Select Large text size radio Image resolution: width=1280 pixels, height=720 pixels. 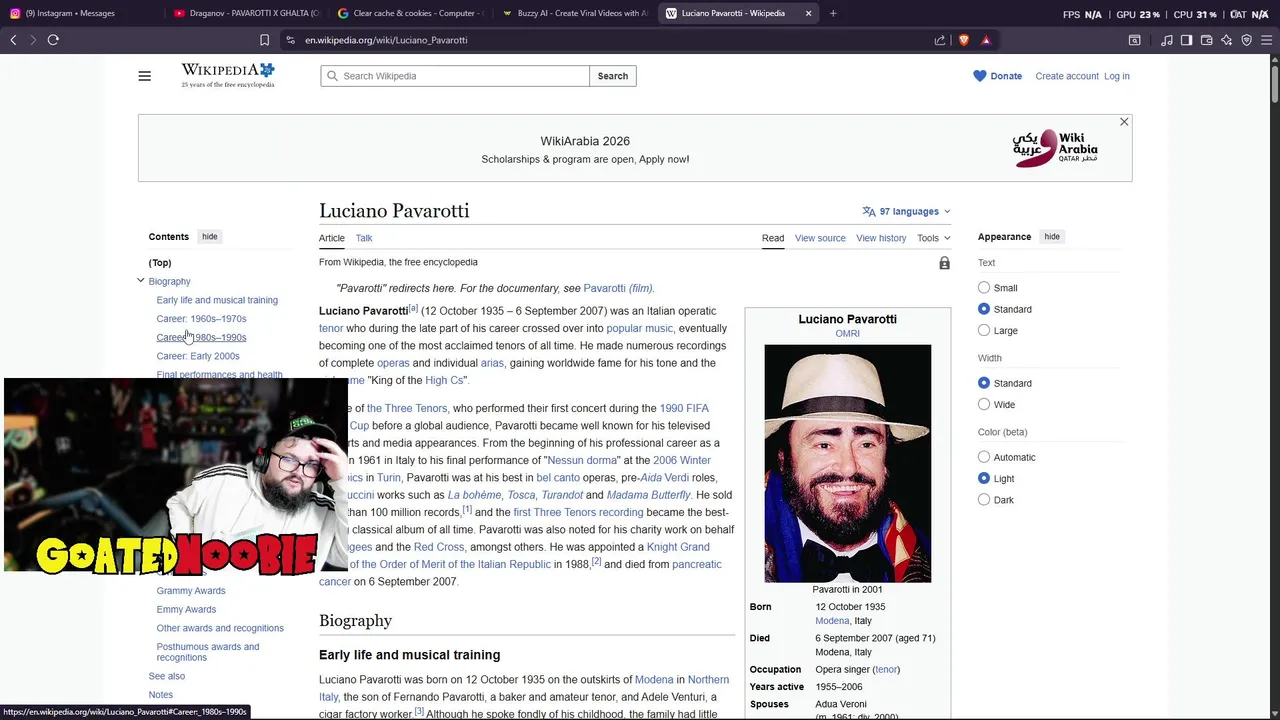(x=984, y=330)
